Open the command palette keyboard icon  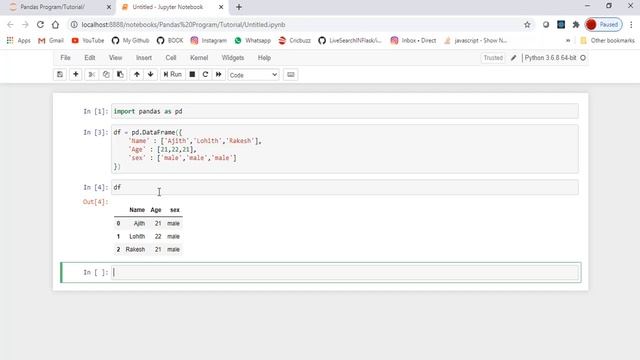[x=291, y=75]
